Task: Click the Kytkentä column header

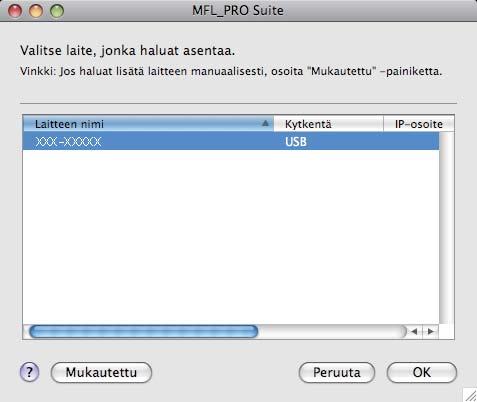Action: click(x=328, y=124)
